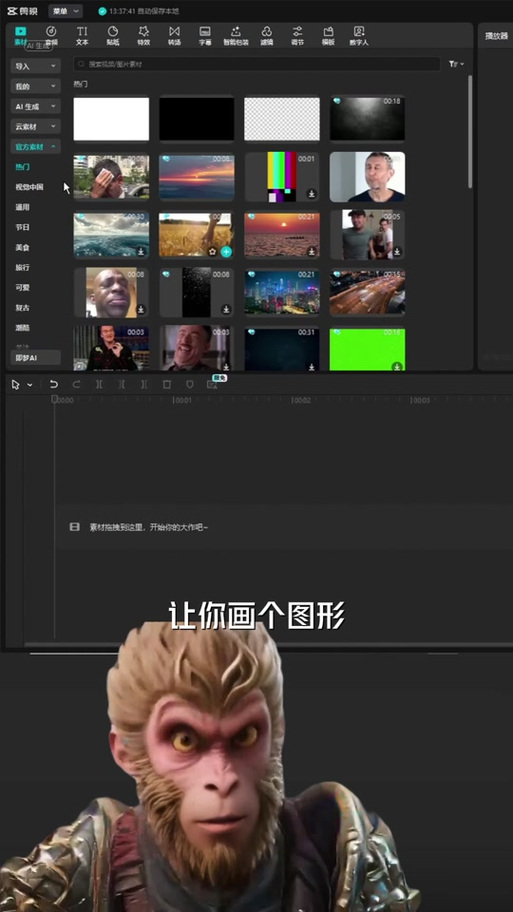Add the wheat field clip to timeline
This screenshot has height=912, width=513.
pyautogui.click(x=226, y=252)
